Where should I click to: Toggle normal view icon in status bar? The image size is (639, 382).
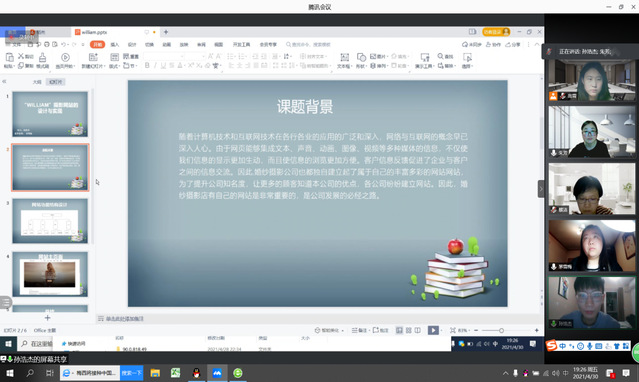(x=399, y=330)
